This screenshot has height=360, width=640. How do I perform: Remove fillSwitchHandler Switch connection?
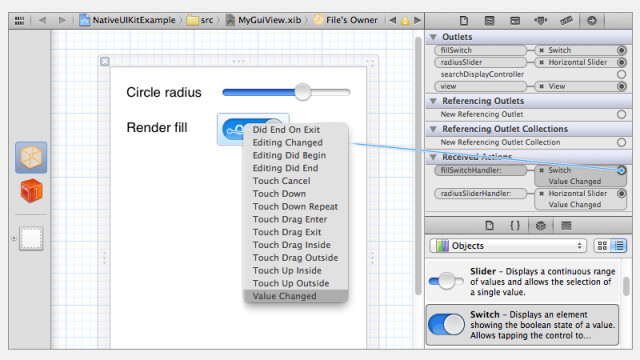(542, 171)
